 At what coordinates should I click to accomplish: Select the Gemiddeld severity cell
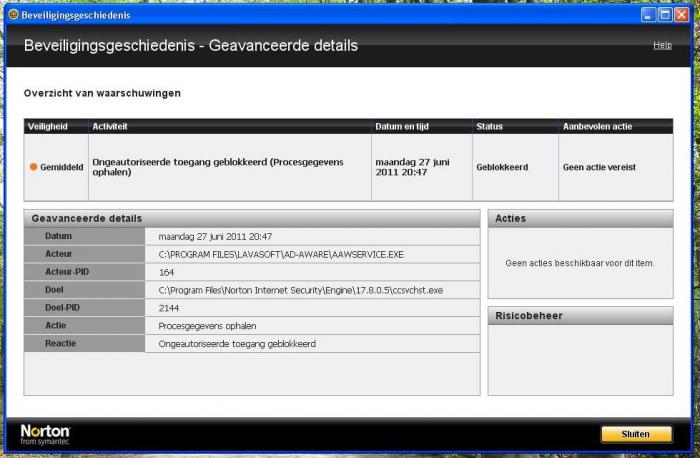(56, 167)
